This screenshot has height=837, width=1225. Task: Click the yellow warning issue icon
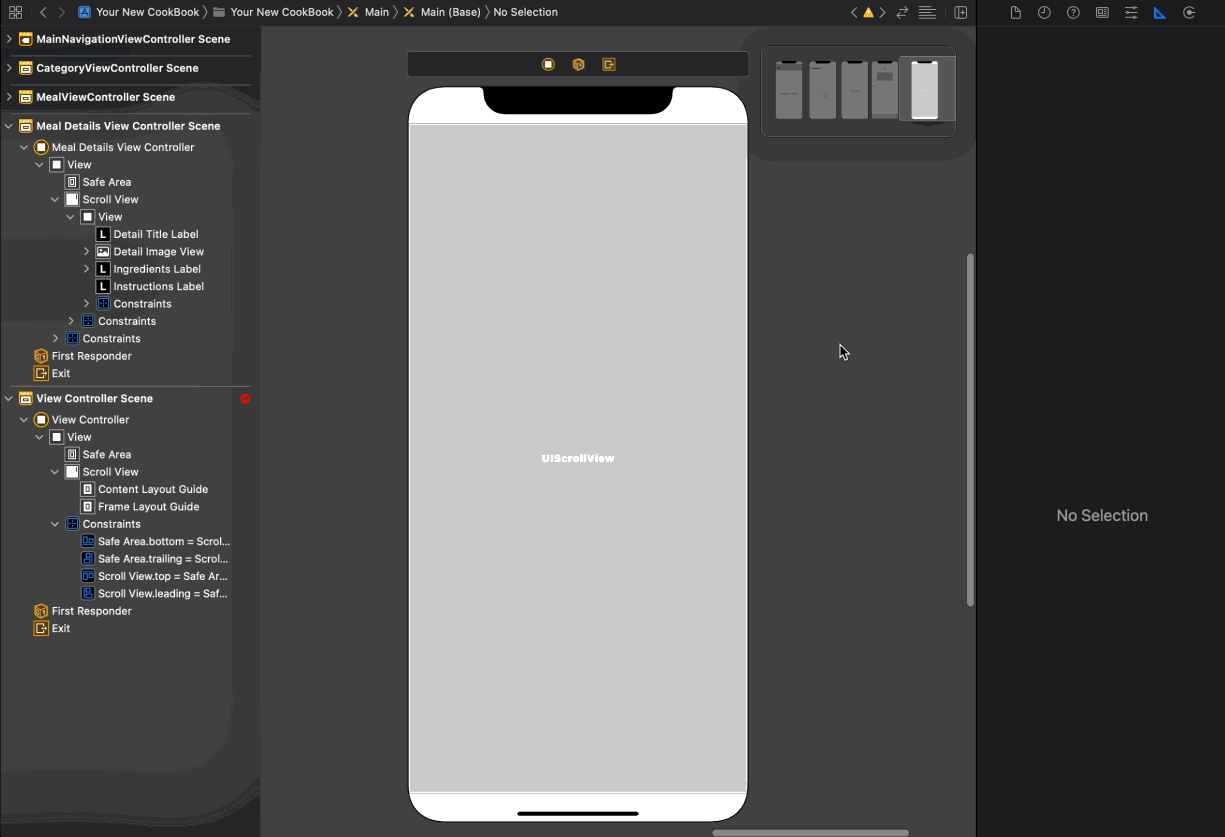pyautogui.click(x=868, y=13)
